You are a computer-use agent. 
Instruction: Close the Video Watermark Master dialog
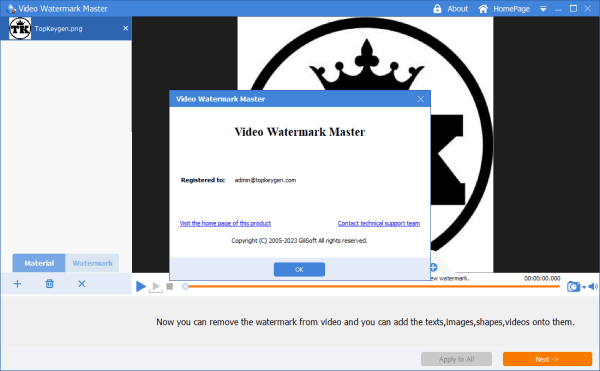pyautogui.click(x=421, y=99)
